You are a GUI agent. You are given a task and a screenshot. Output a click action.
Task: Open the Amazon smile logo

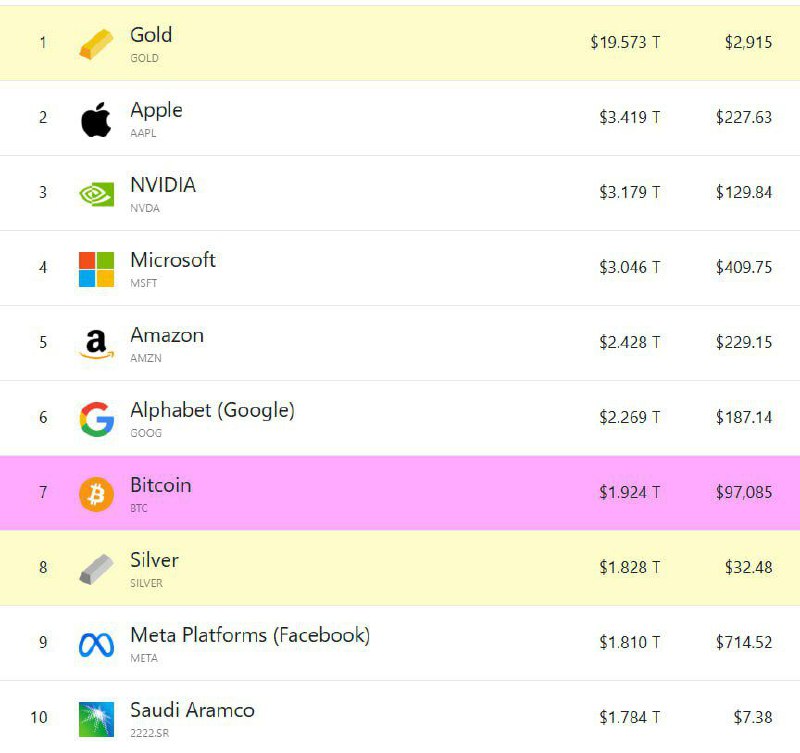[96, 344]
